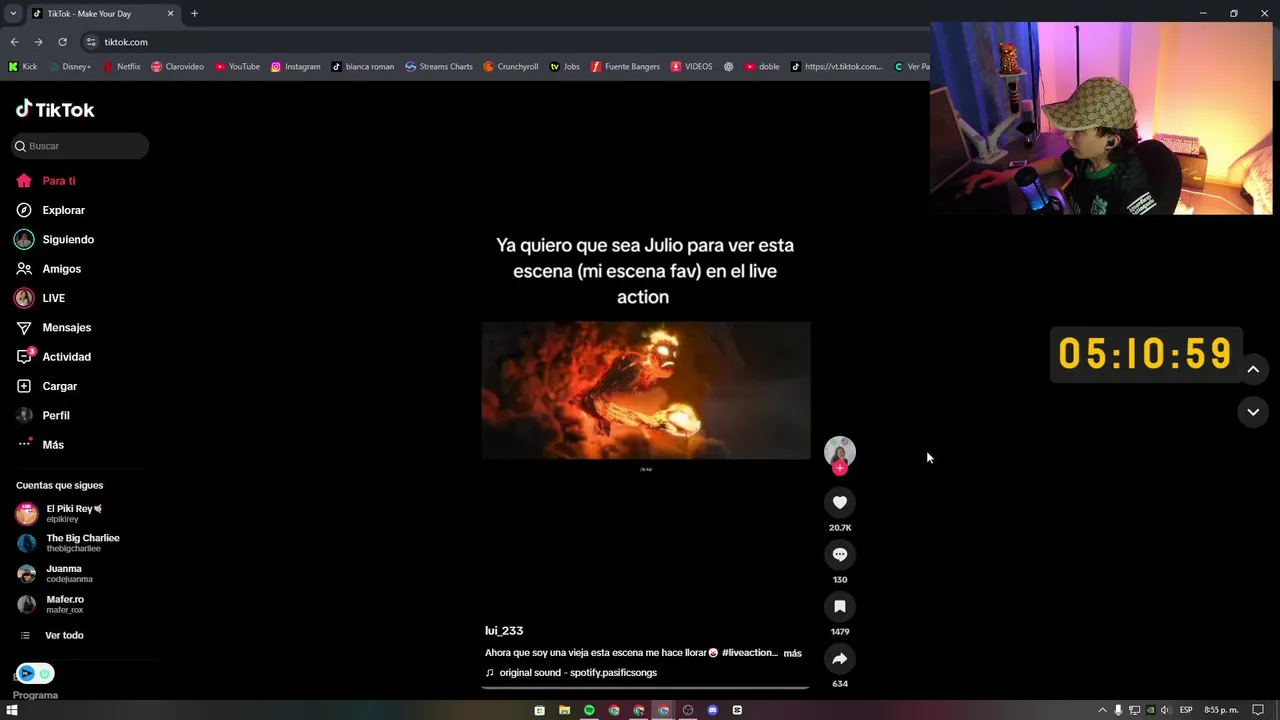Focus the Buscar search field
The image size is (1280, 720).
[80, 146]
